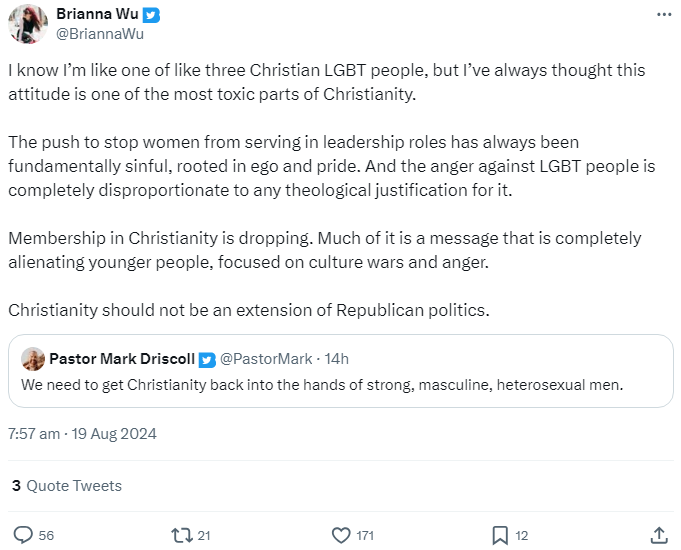Viewport: 681px width, 550px height.
Task: Click the 171 likes count
Action: (x=365, y=536)
